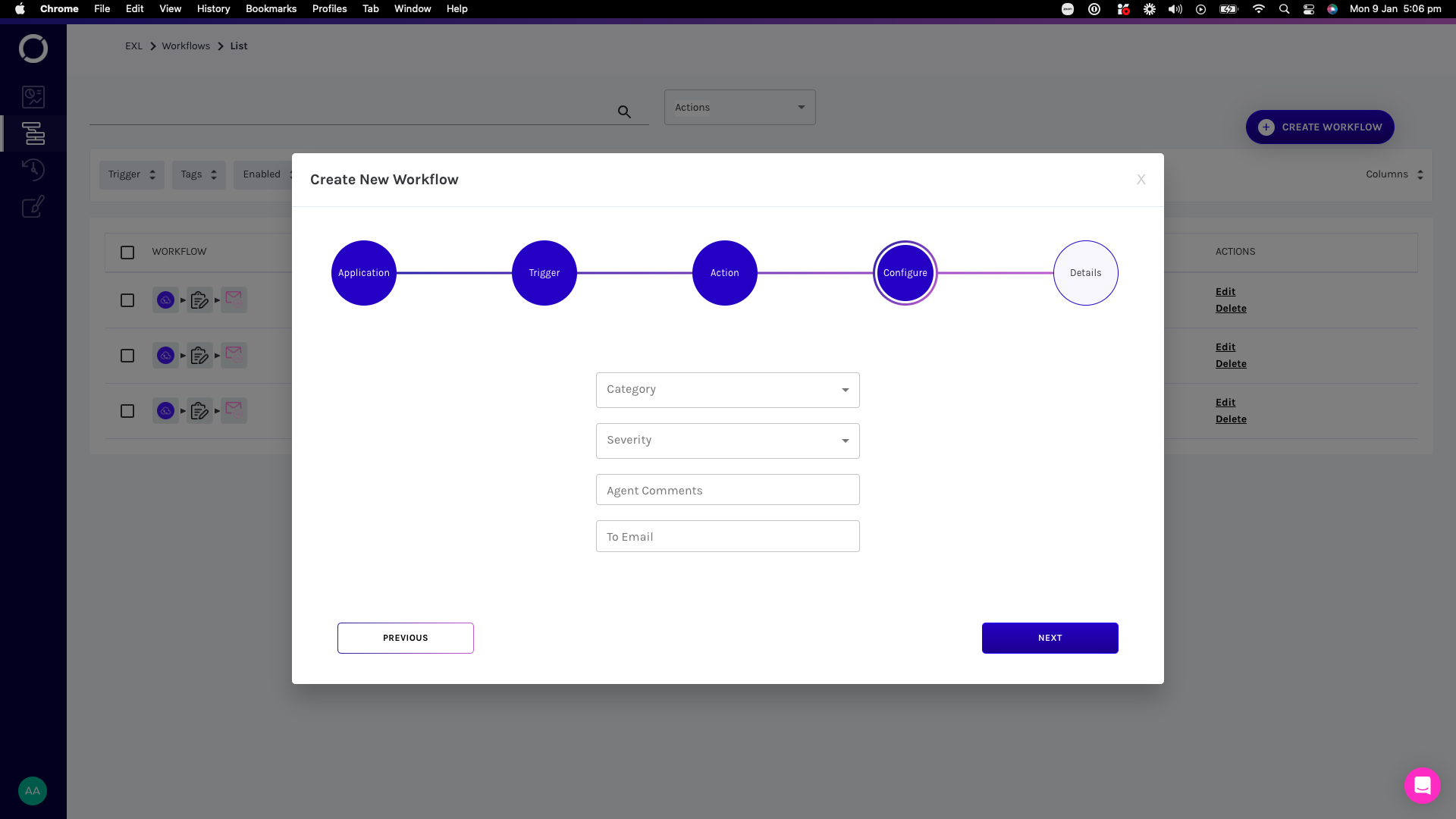
Task: Click the PREVIOUS button
Action: pos(406,639)
